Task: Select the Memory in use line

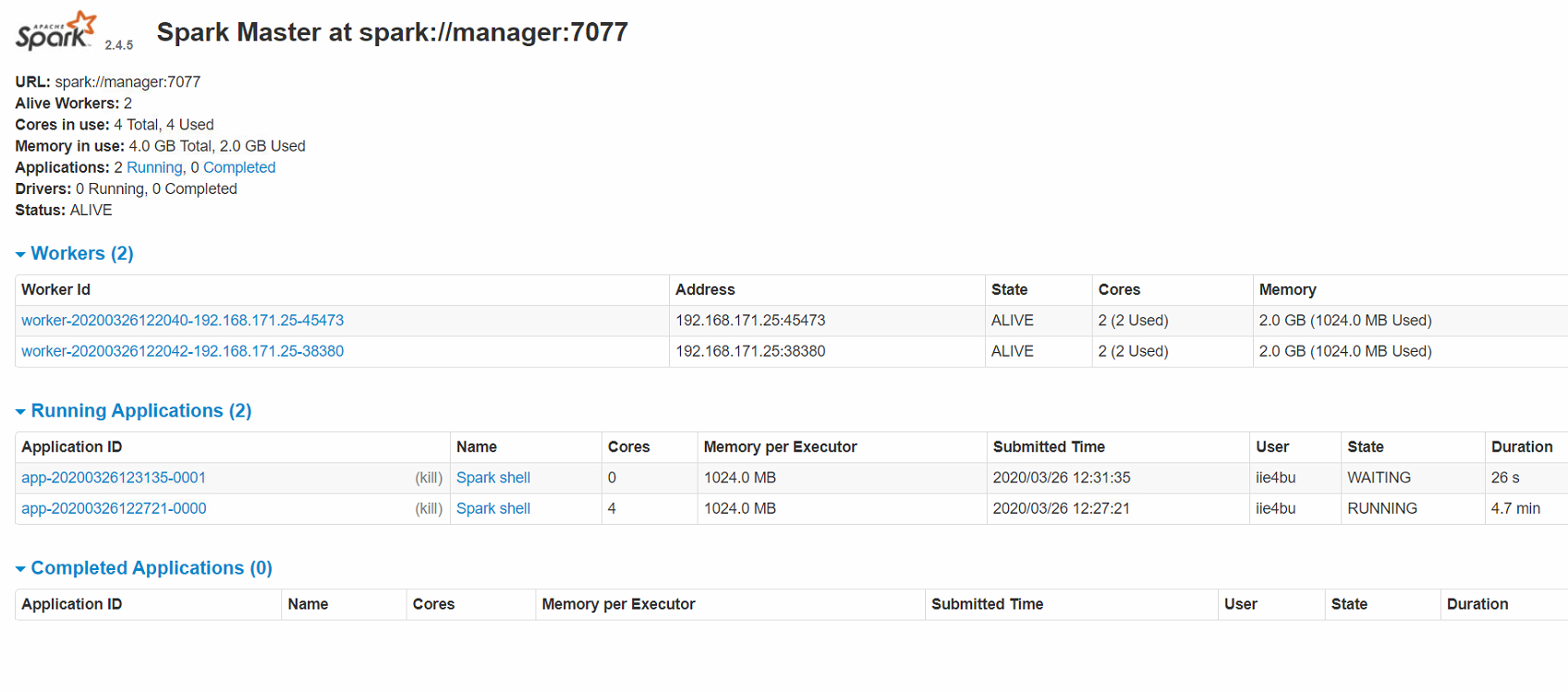Action: pyautogui.click(x=160, y=145)
